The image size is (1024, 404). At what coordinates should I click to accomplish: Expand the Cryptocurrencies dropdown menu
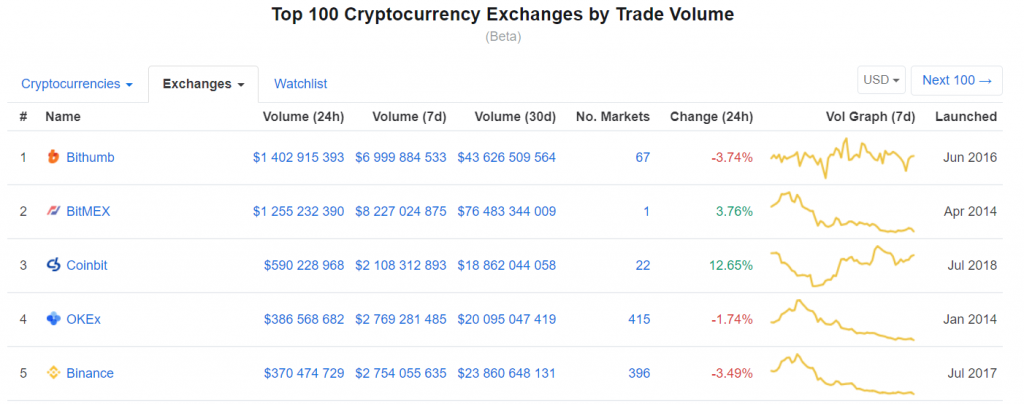pos(77,84)
